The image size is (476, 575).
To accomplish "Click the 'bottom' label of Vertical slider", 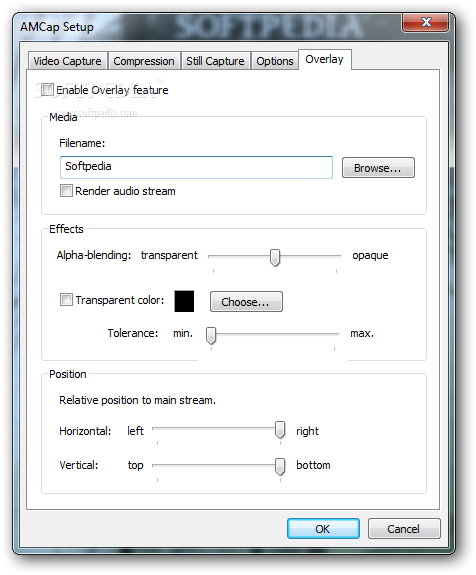I will 313,465.
